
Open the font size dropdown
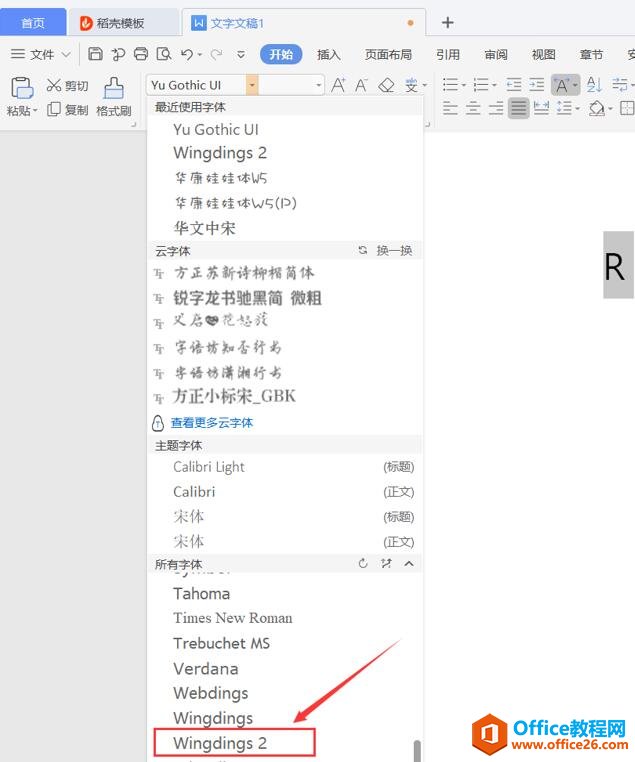click(319, 85)
